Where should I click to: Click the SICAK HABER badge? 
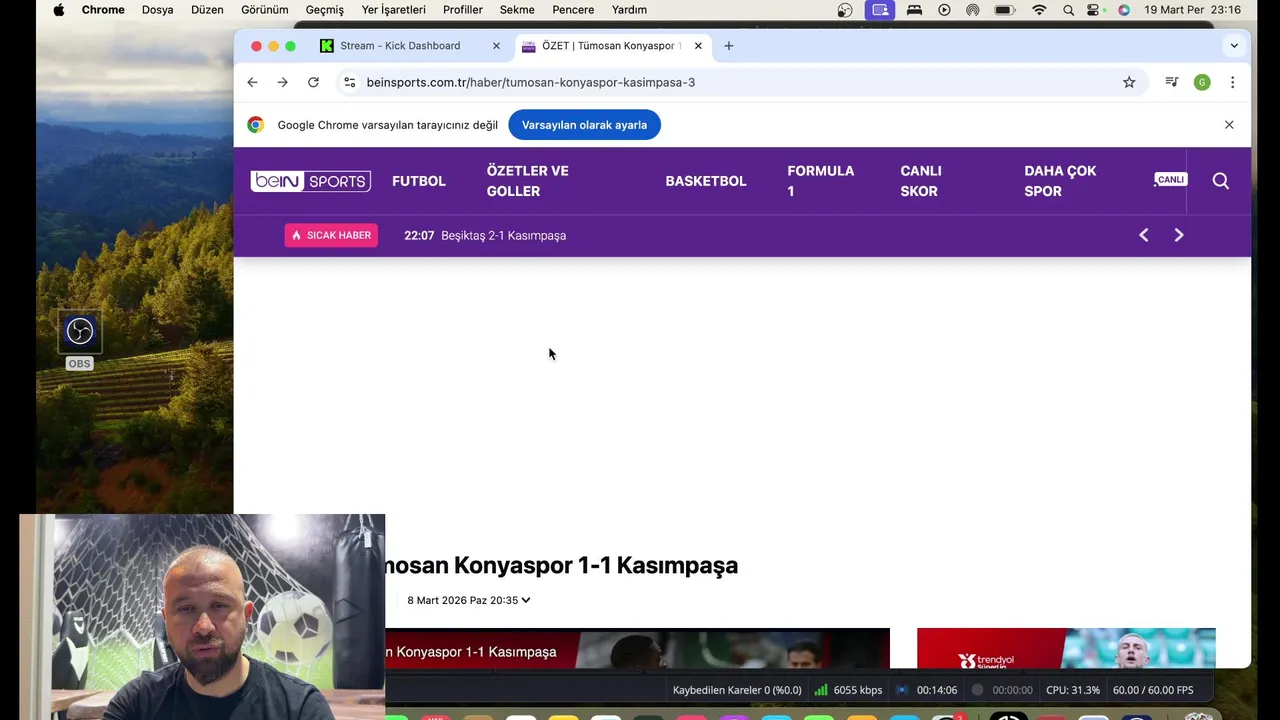pyautogui.click(x=331, y=235)
